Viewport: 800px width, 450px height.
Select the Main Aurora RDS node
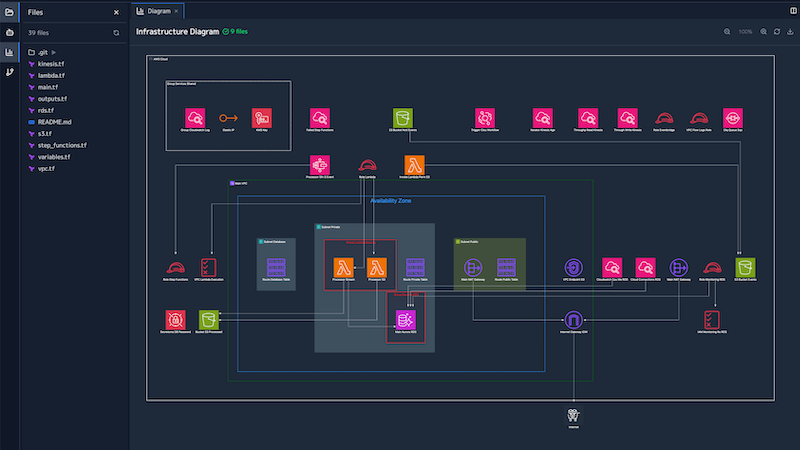[405, 320]
